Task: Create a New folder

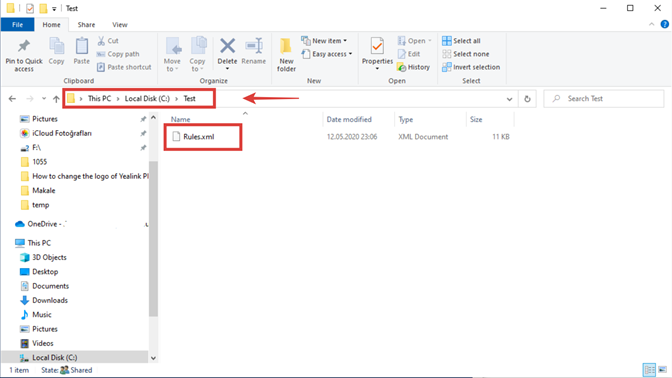Action: 286,55
